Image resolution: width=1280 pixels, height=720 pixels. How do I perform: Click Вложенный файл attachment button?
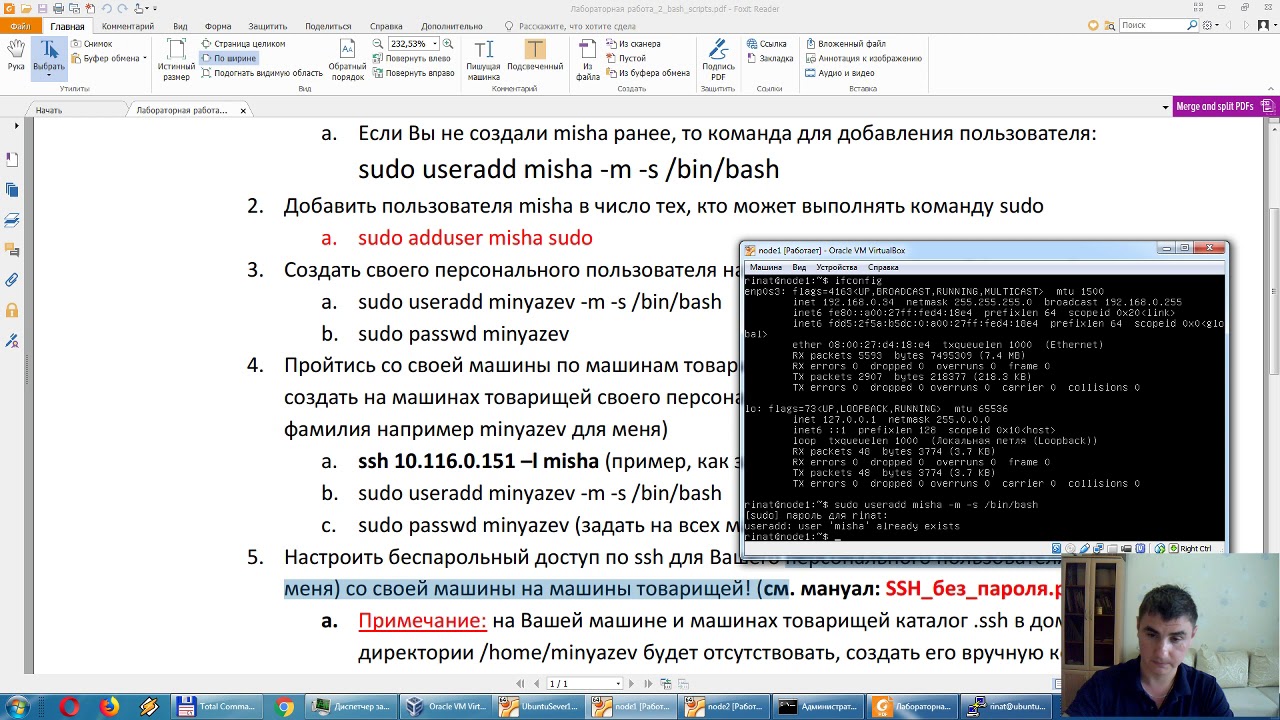click(846, 44)
